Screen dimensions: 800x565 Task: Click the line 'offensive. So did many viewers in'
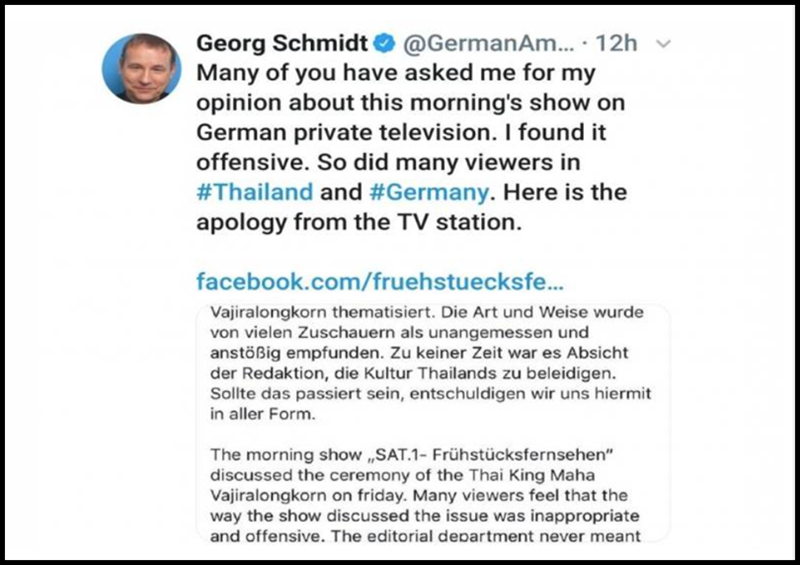(x=388, y=163)
